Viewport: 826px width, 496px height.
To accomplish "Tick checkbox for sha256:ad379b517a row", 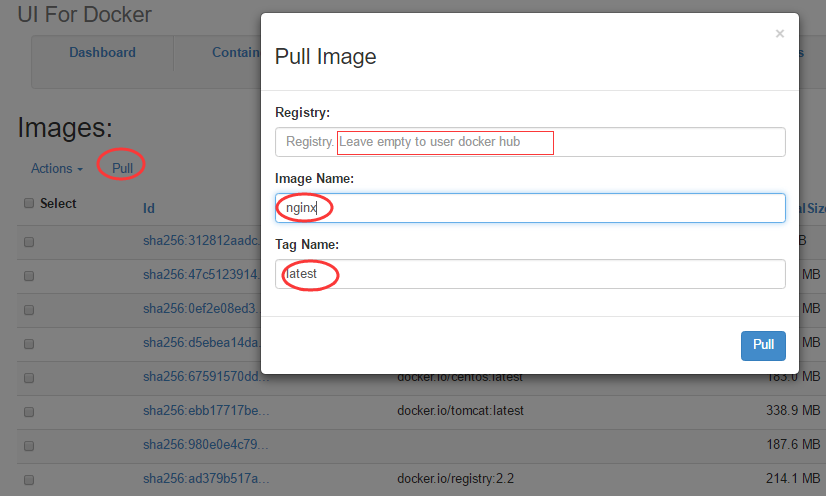I will (29, 480).
